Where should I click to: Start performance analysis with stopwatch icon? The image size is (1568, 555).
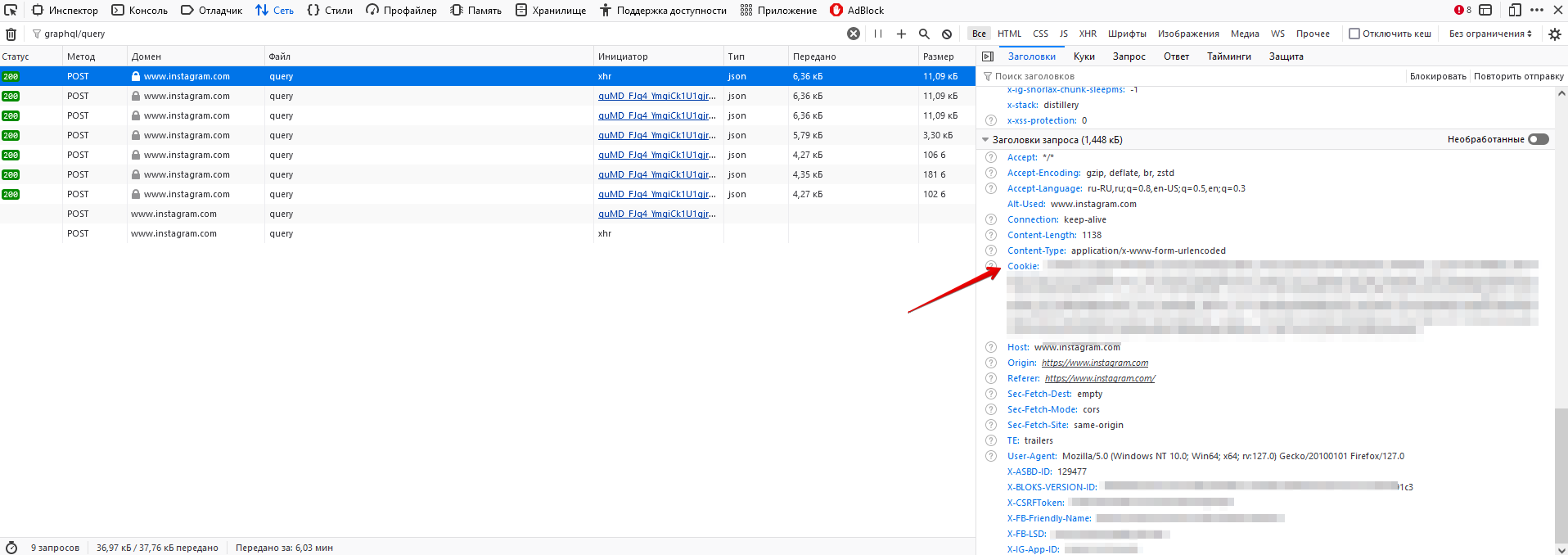pyautogui.click(x=11, y=548)
